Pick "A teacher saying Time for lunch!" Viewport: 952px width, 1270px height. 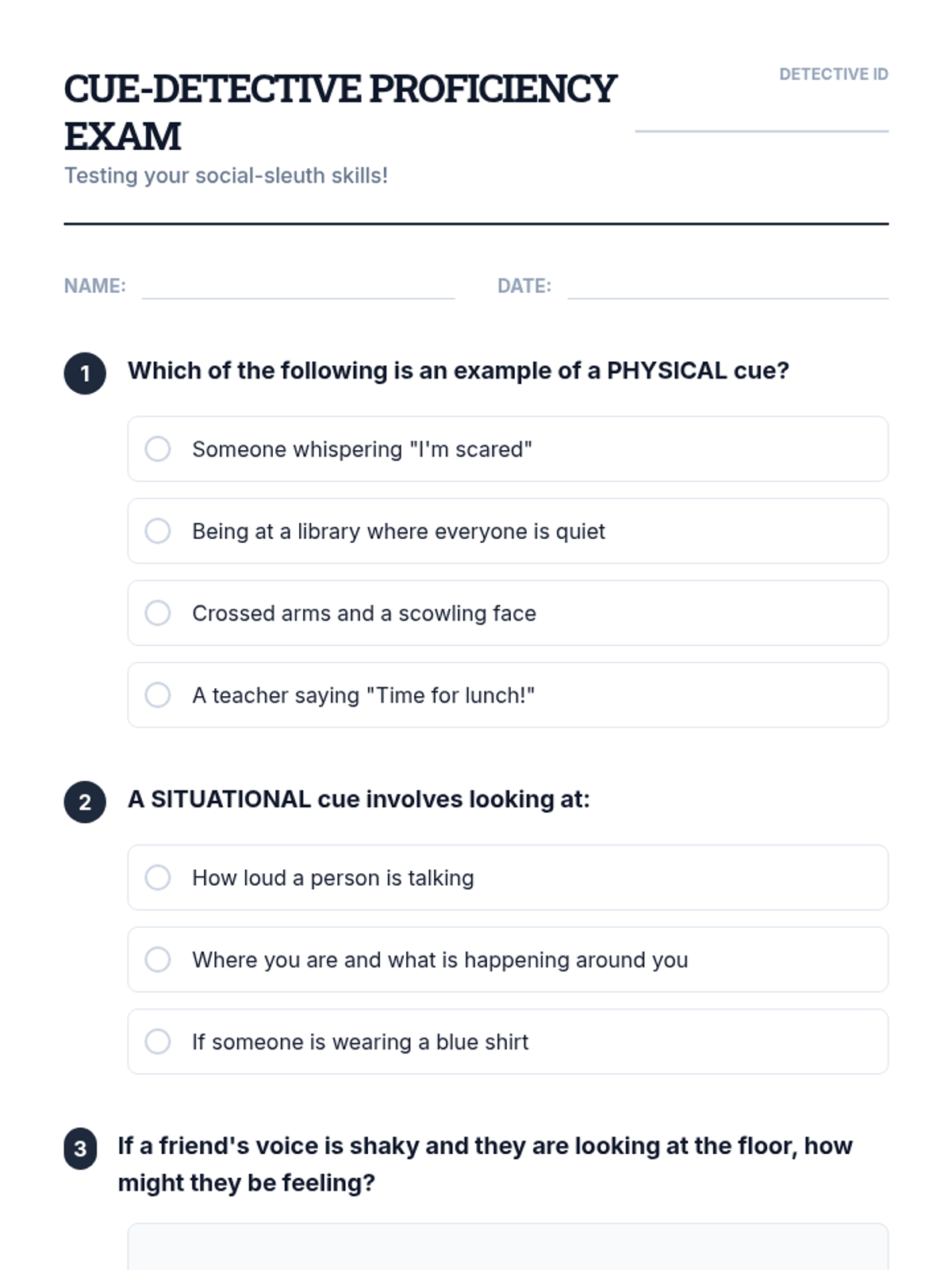(x=158, y=695)
